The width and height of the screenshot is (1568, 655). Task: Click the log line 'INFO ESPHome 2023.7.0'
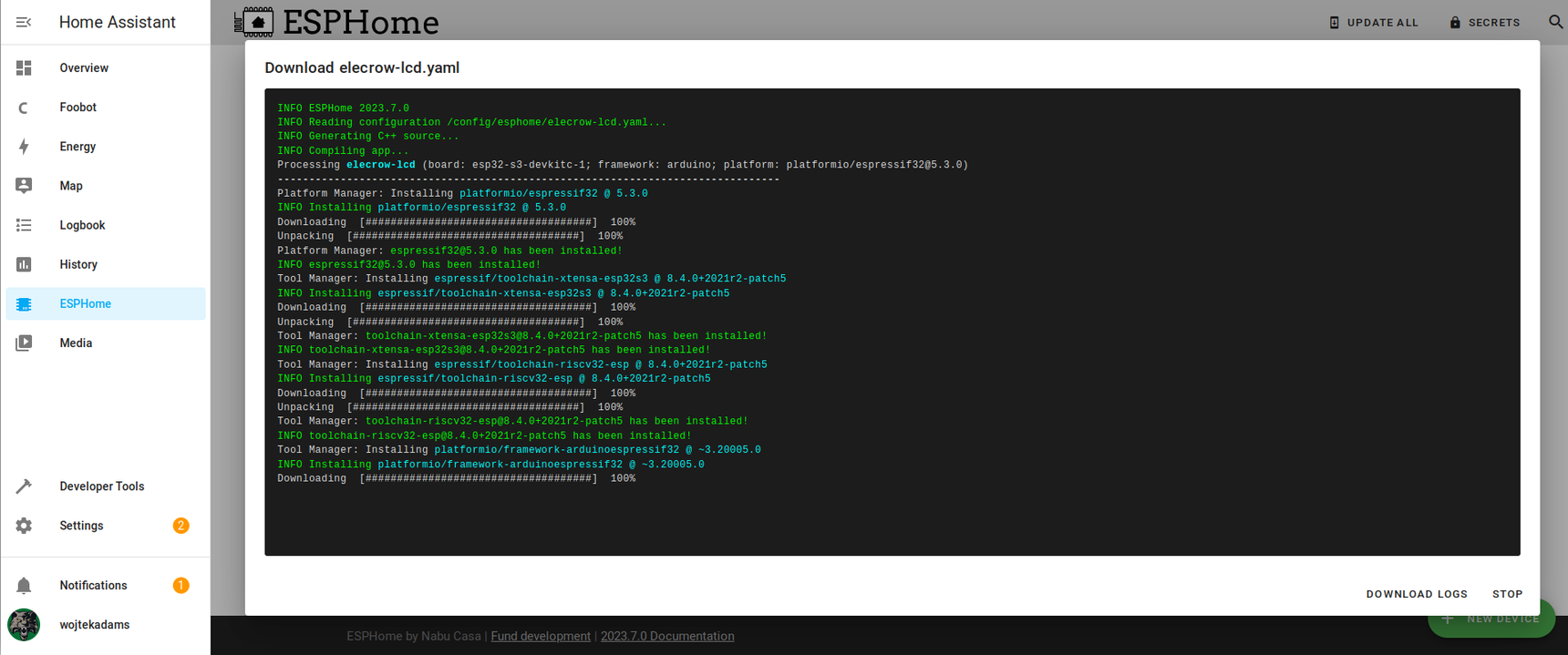tap(344, 108)
